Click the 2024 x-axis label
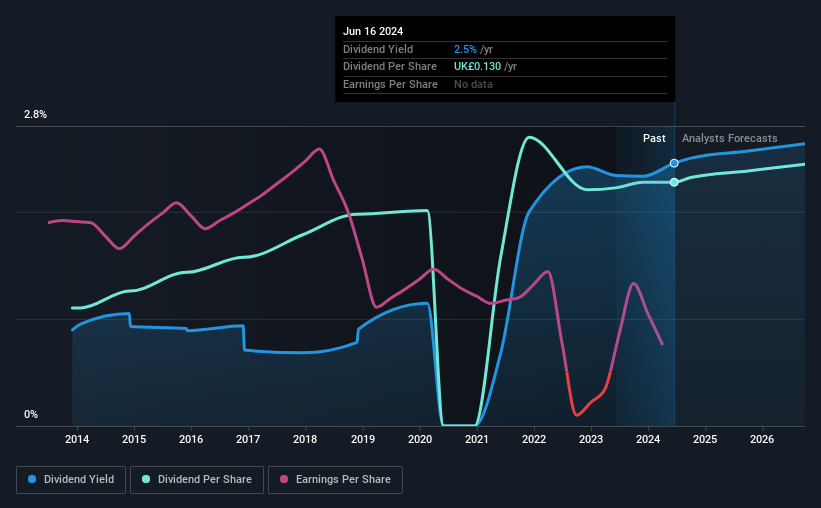Viewport: 821px width, 508px height. point(648,439)
